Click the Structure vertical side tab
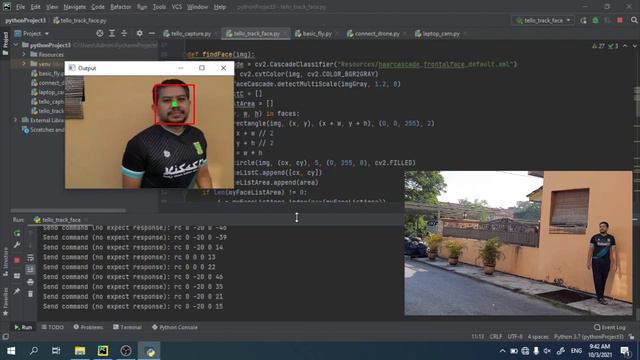The image size is (640, 360). click(5, 262)
